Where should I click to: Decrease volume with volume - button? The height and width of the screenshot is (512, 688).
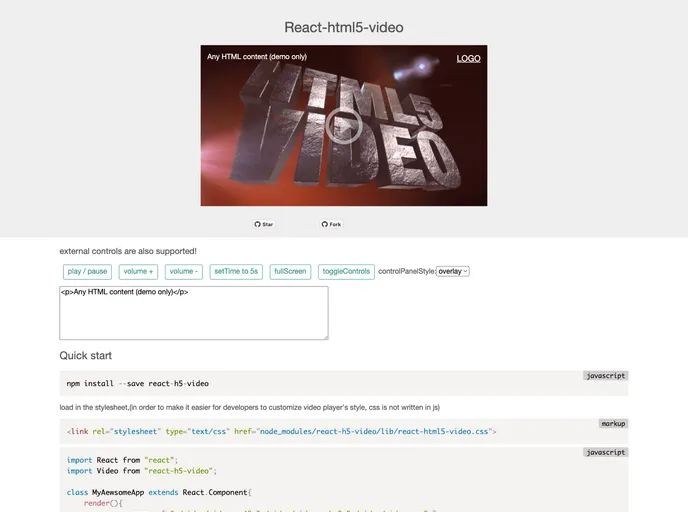(x=184, y=272)
